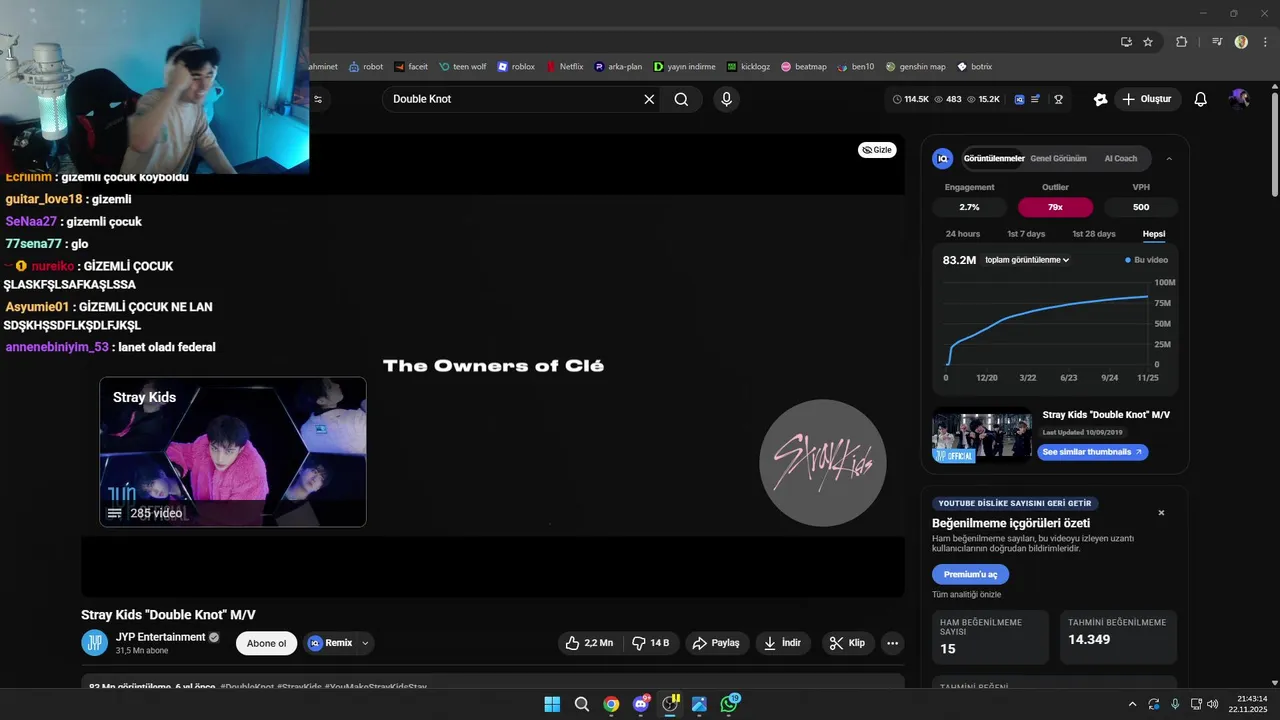Select the 1st 7 days range

tap(1026, 234)
